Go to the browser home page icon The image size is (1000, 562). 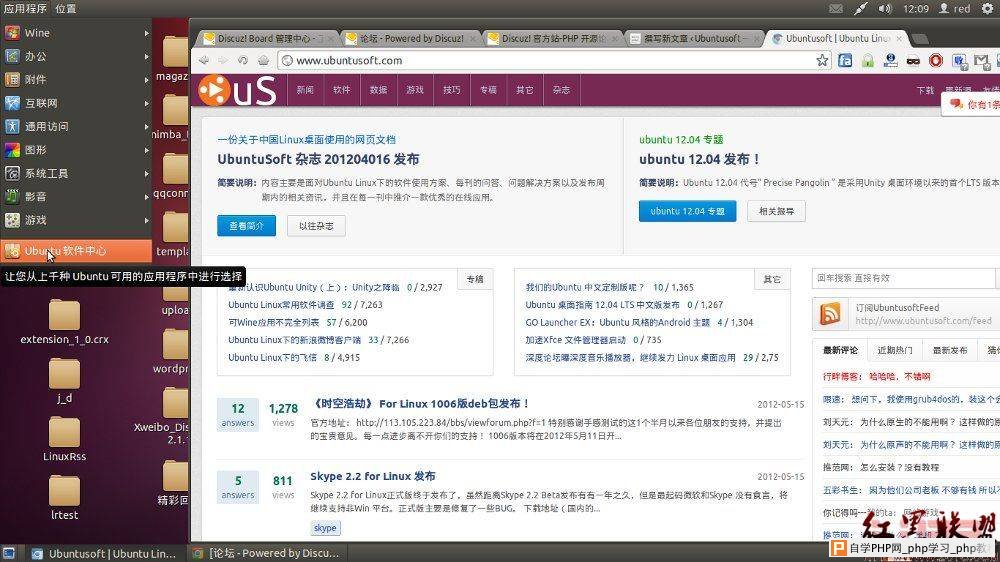tap(263, 60)
